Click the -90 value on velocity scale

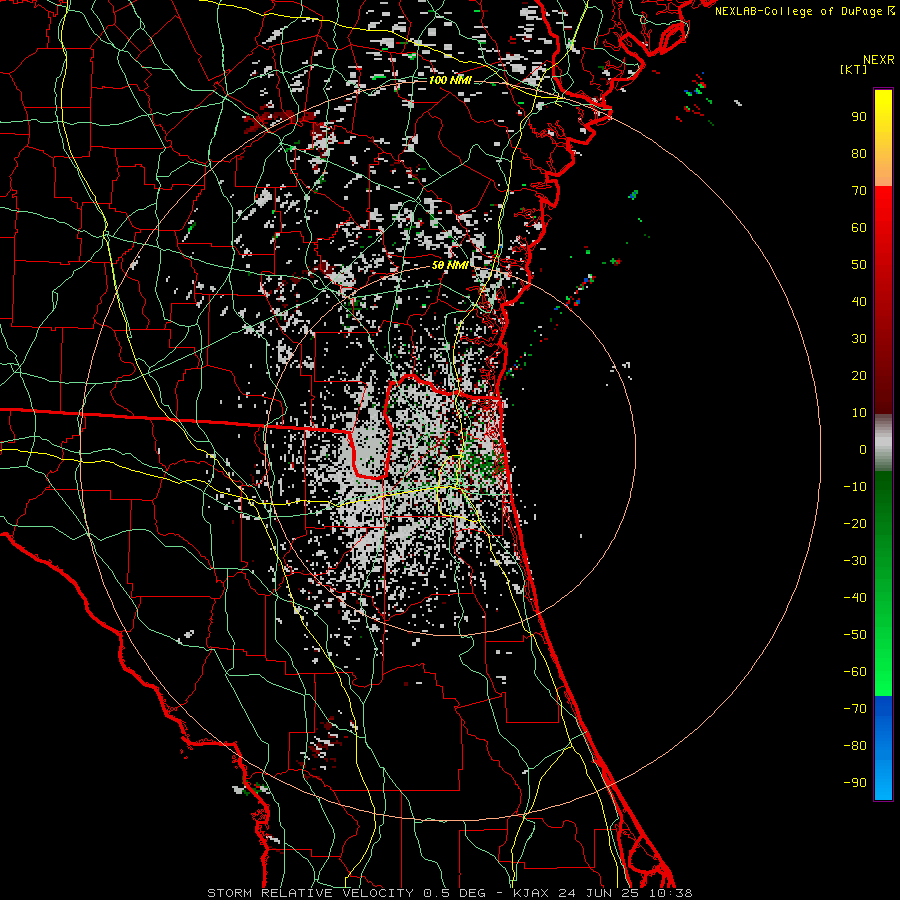(855, 783)
